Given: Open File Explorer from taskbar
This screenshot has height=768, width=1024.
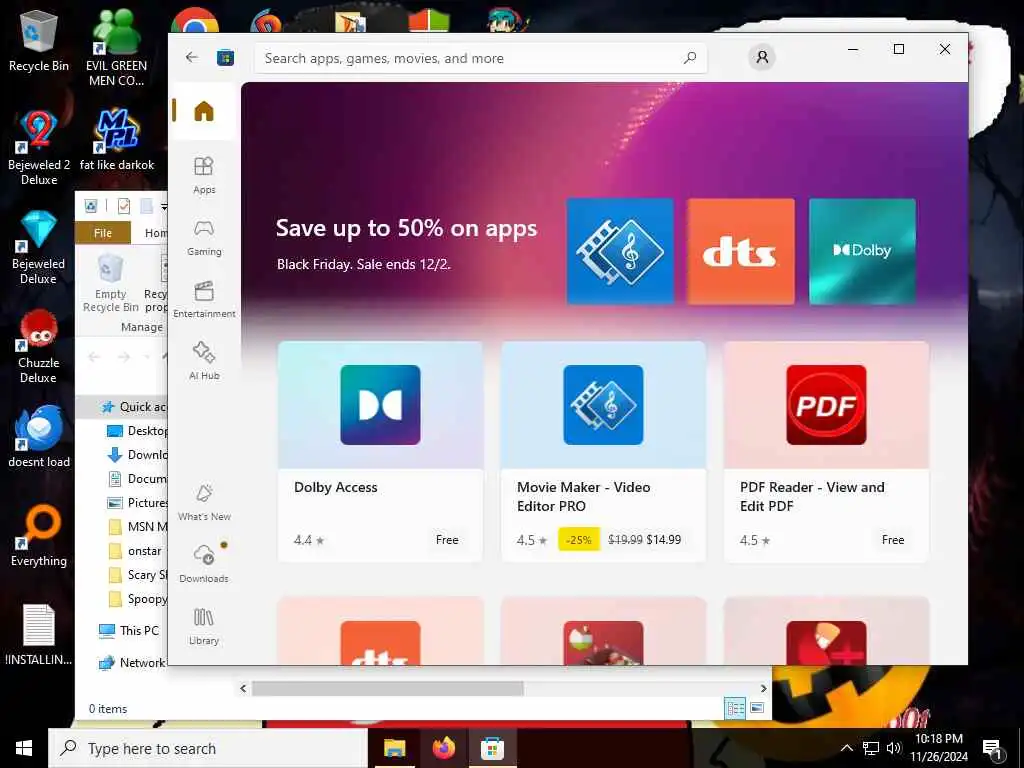Looking at the screenshot, I should [394, 748].
